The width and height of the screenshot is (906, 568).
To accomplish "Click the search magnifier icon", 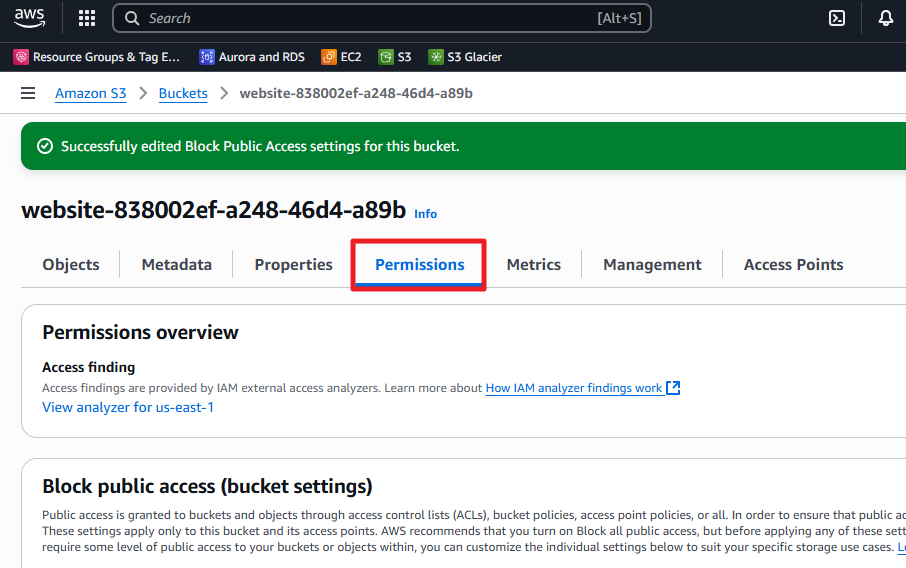I will tap(132, 18).
